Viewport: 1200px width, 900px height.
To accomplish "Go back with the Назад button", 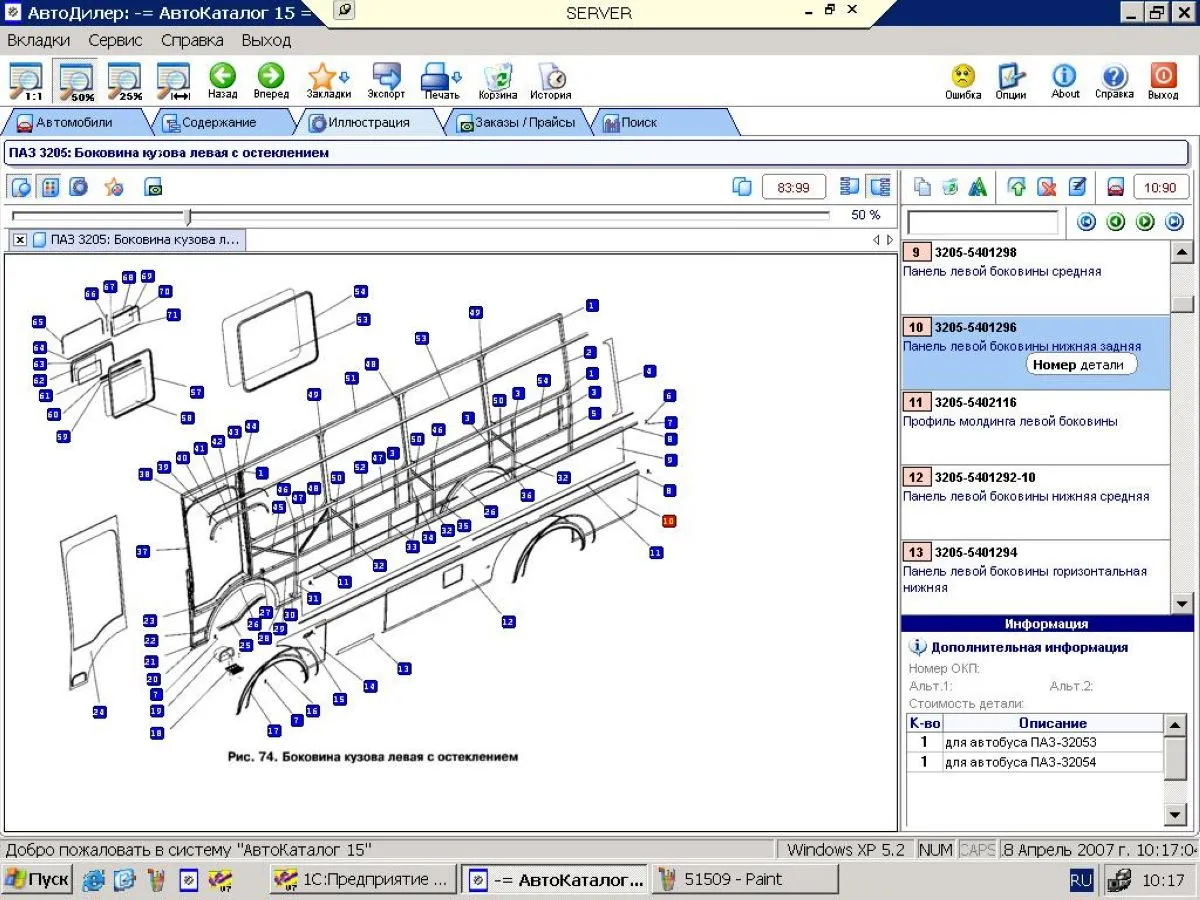I will coord(222,81).
